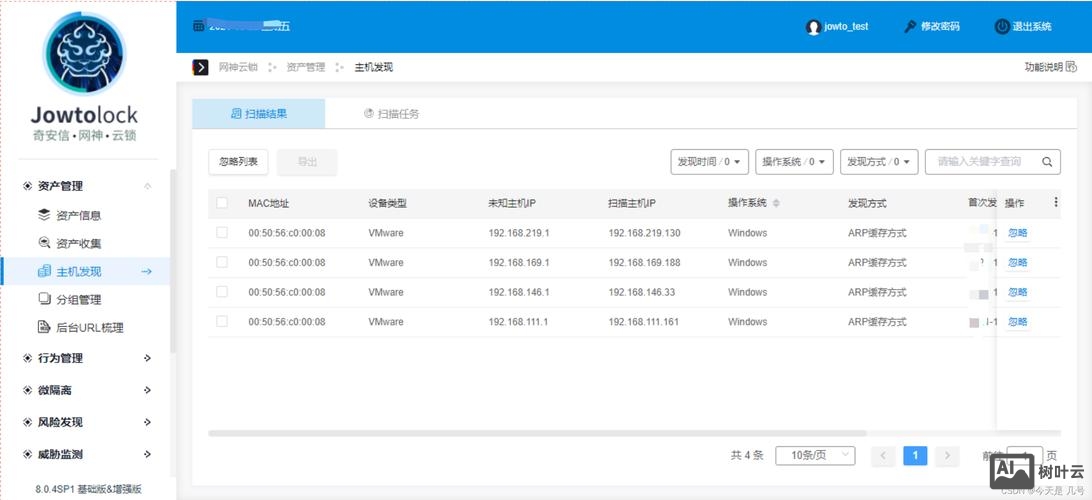Open 资产信息 in the sidebar
Viewport: 1092px width, 500px height.
78,215
